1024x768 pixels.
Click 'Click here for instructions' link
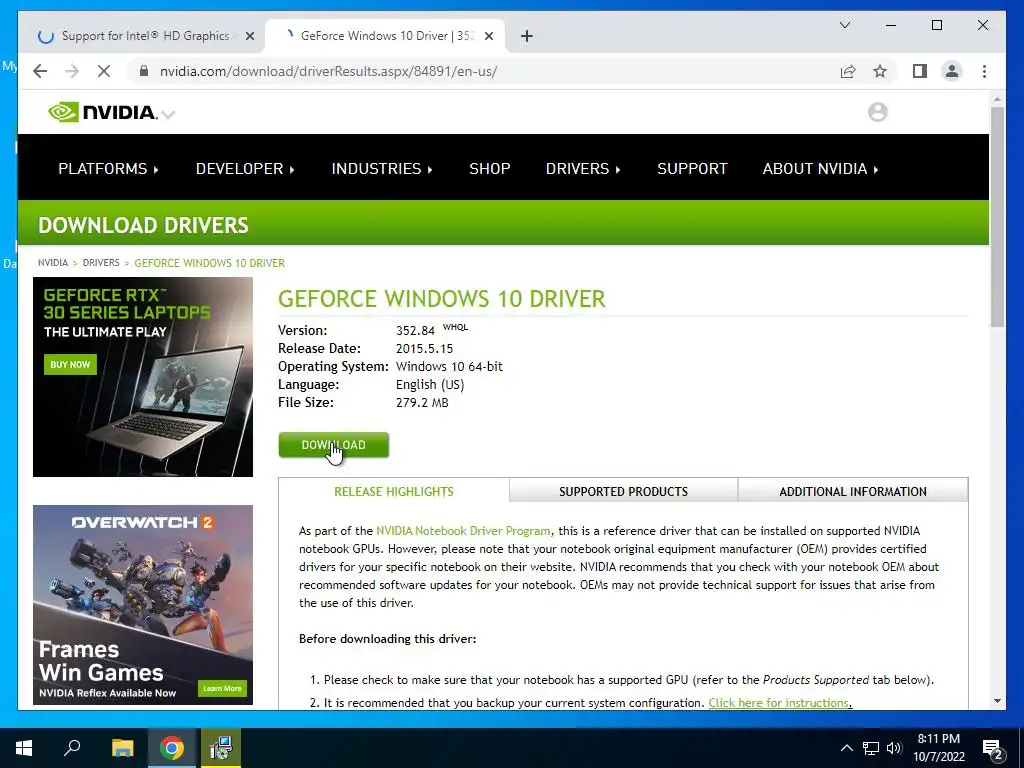pos(780,703)
